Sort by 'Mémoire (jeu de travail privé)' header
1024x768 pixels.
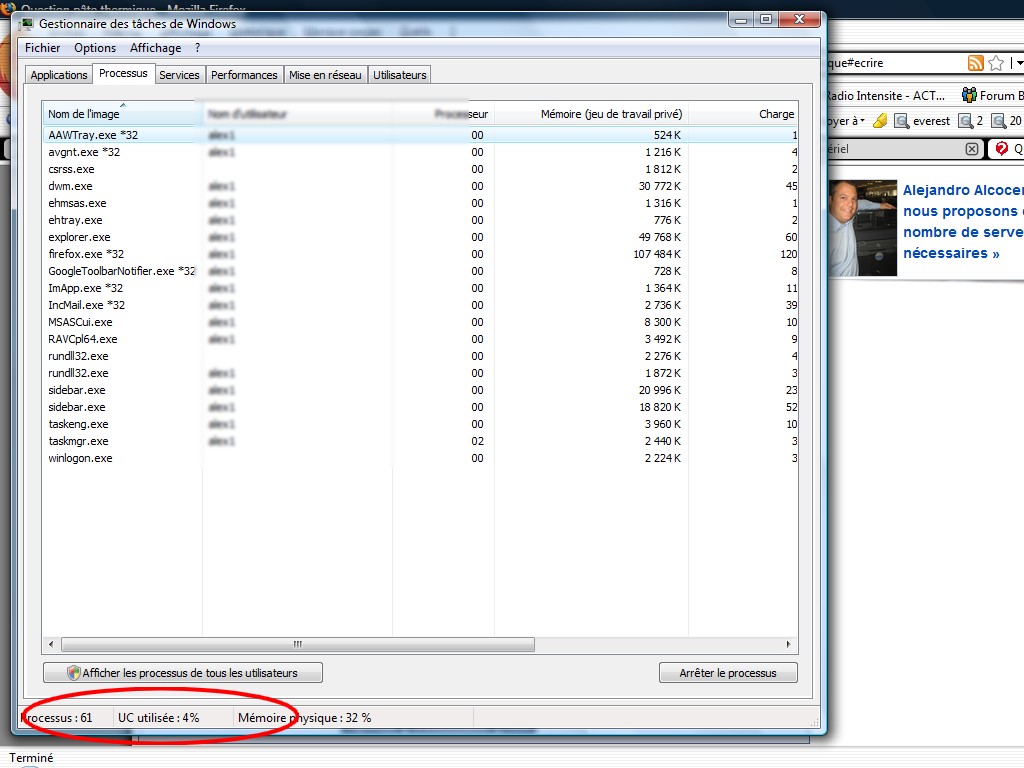610,114
